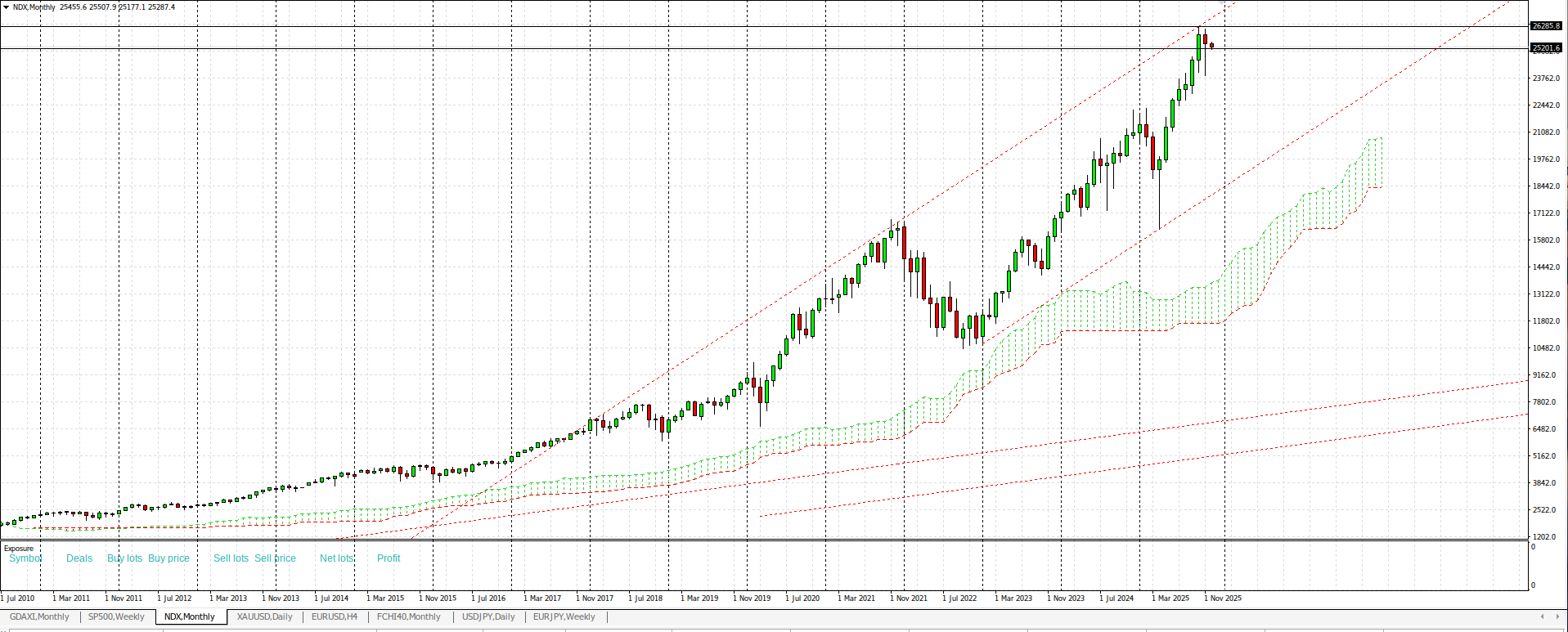1568x632 pixels.
Task: Open the SP500,Weekly chart tab
Action: (x=116, y=616)
